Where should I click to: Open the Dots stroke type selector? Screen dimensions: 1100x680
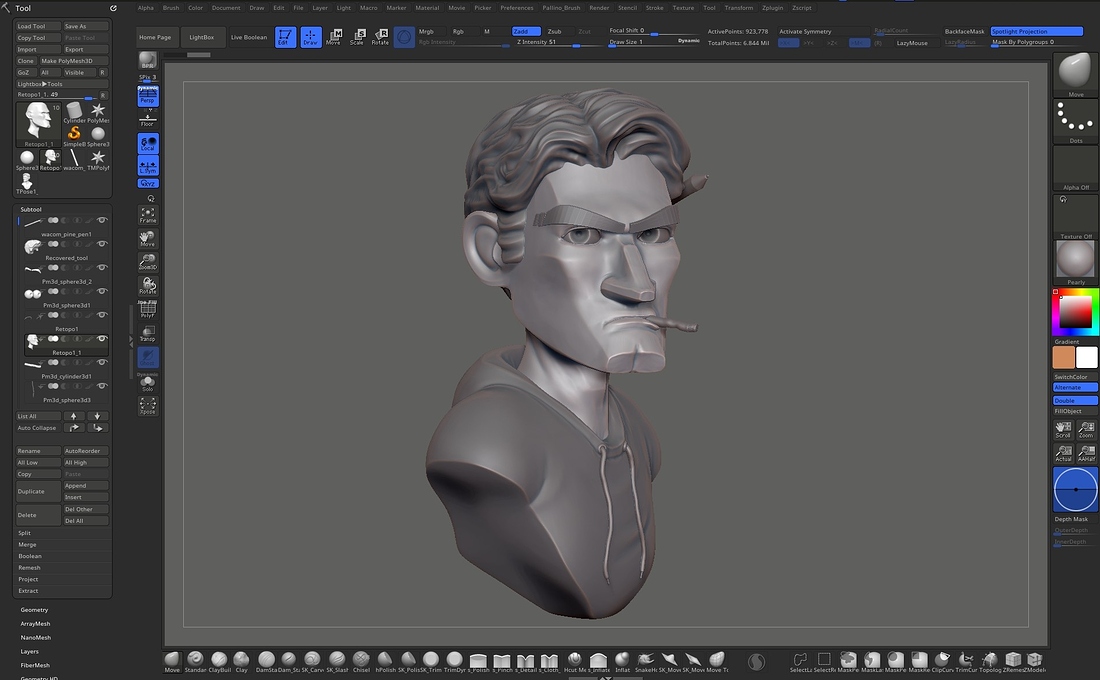click(1075, 119)
